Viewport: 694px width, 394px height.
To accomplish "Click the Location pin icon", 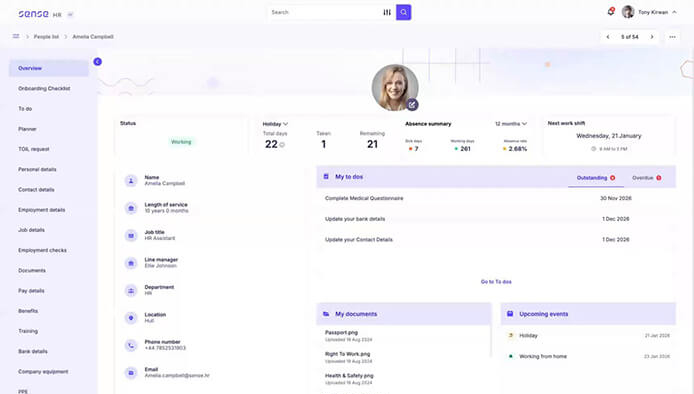I will click(131, 318).
